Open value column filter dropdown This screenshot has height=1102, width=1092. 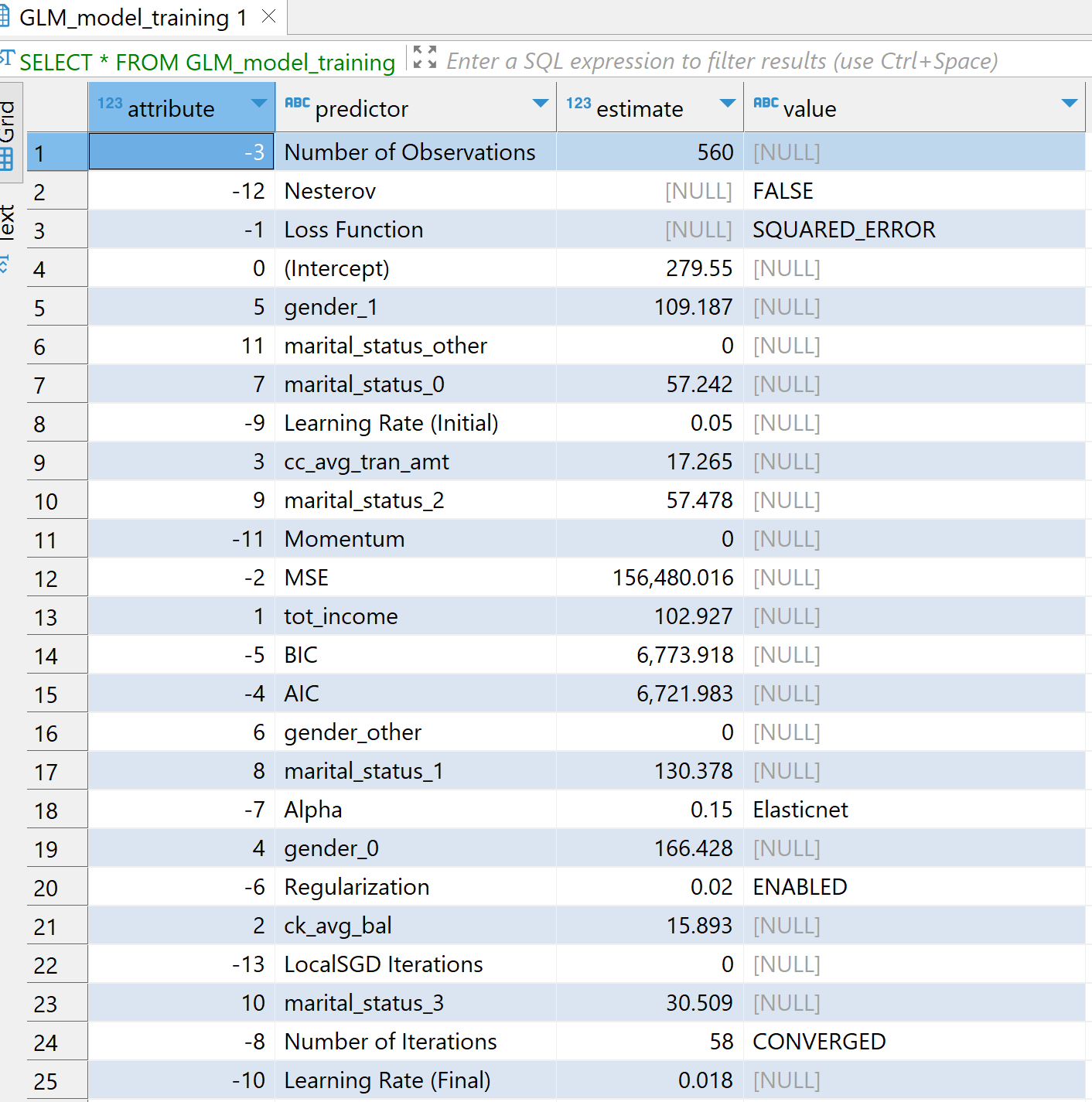(x=1070, y=104)
